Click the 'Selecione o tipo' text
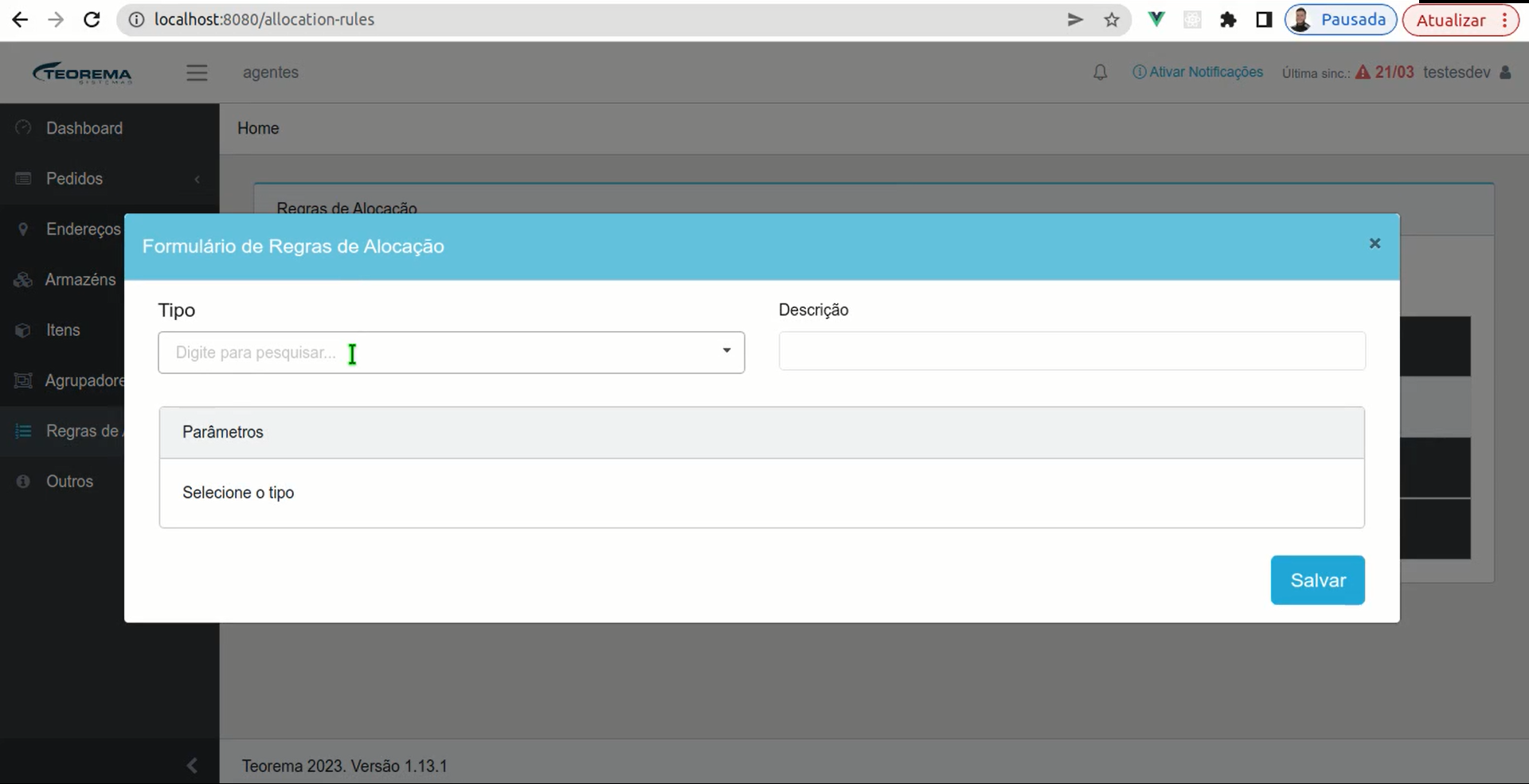Viewport: 1529px width, 784px height. (238, 493)
